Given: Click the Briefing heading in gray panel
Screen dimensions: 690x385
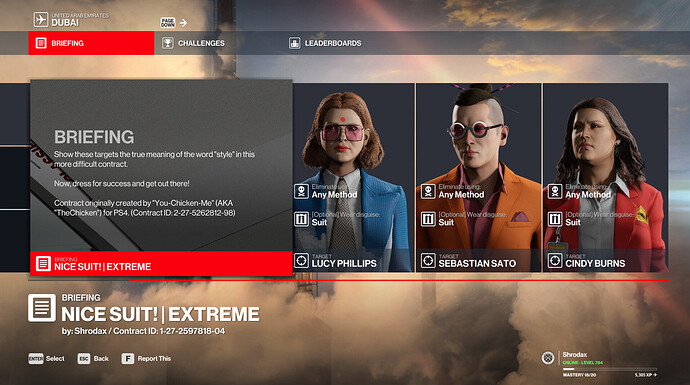Looking at the screenshot, I should pos(94,137).
